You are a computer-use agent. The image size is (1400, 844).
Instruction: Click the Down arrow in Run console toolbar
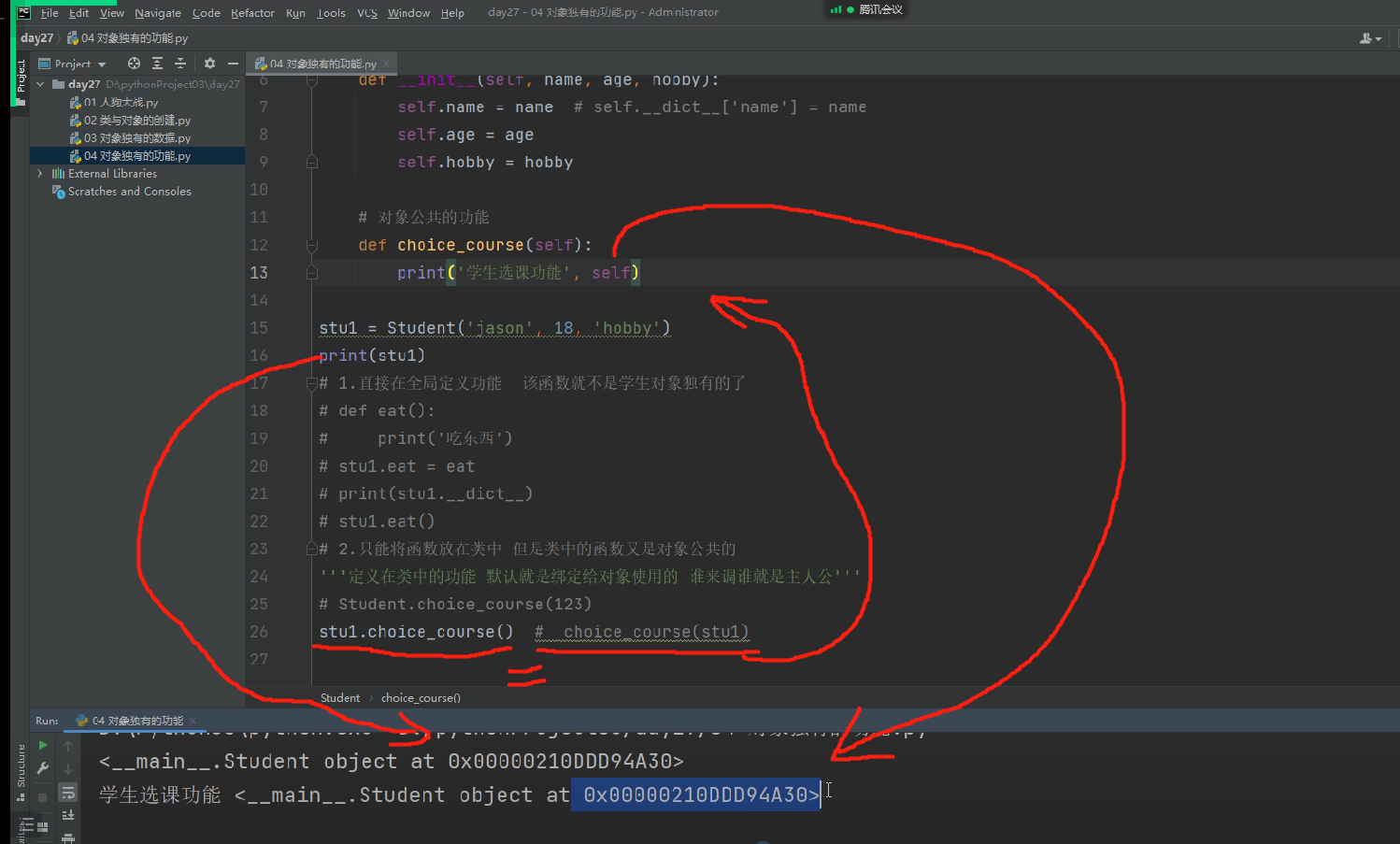pyautogui.click(x=68, y=768)
